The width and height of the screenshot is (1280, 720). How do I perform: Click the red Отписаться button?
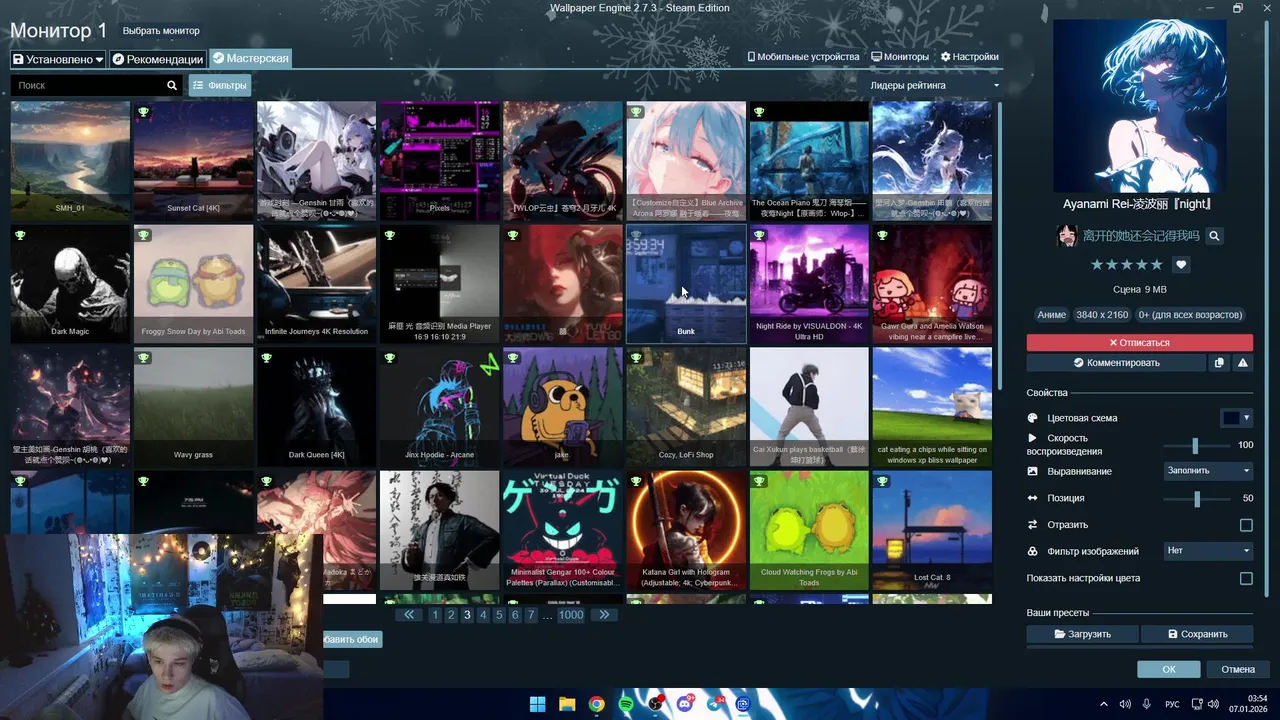pos(1139,343)
